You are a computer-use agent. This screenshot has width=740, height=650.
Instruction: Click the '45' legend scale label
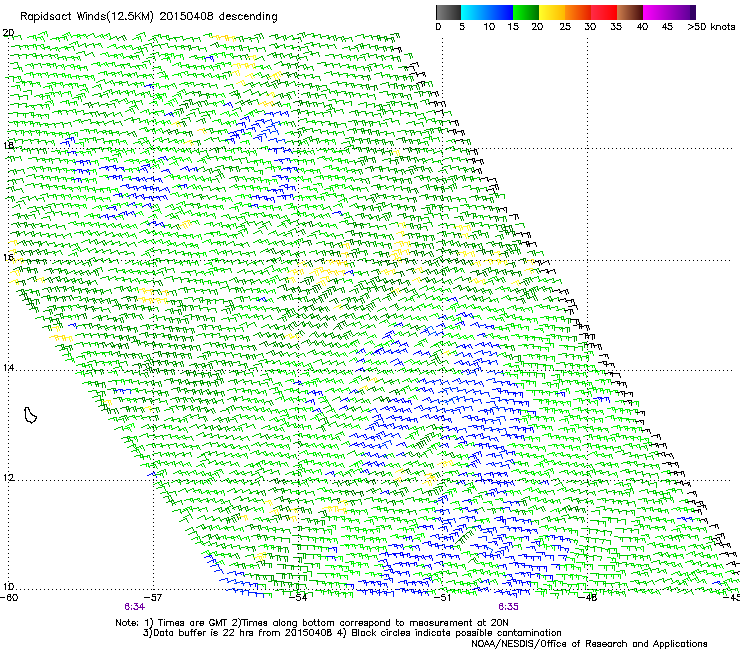click(x=667, y=26)
